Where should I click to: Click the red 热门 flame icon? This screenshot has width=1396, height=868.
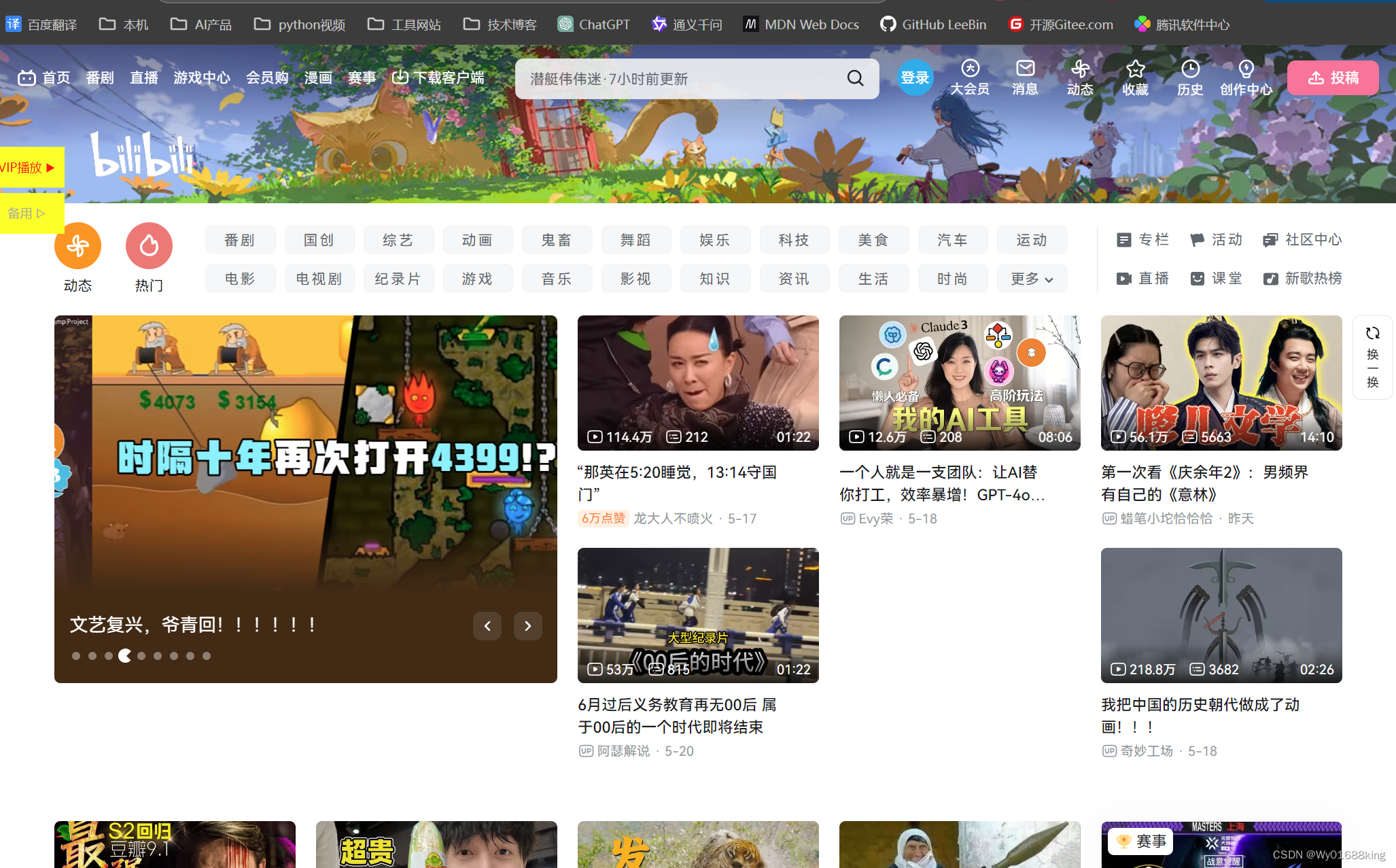149,245
